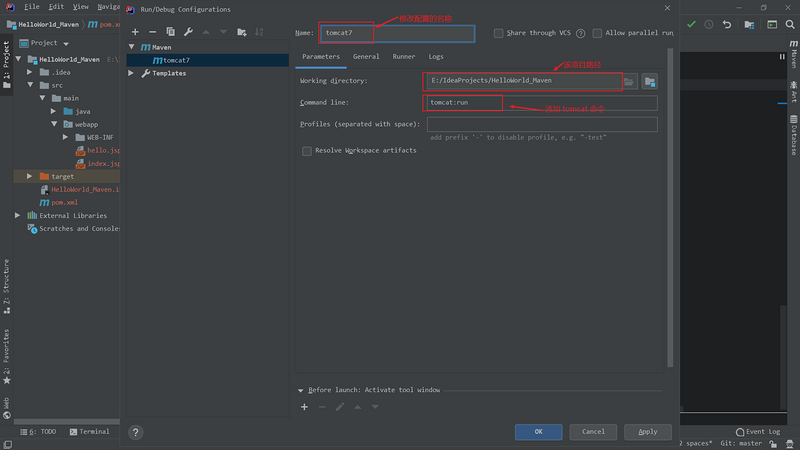This screenshot has width=800, height=450.
Task: Add a Before launch task
Action: tap(304, 407)
